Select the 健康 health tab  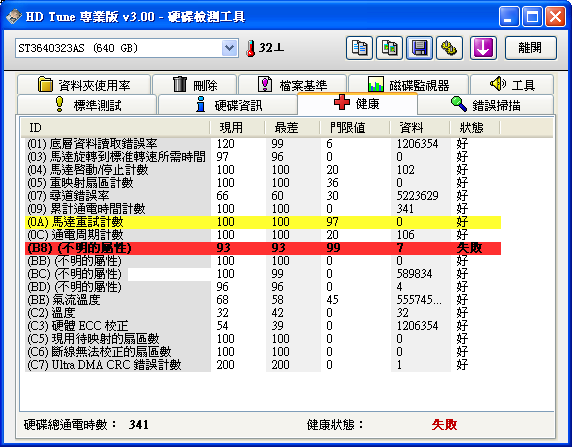click(x=358, y=104)
